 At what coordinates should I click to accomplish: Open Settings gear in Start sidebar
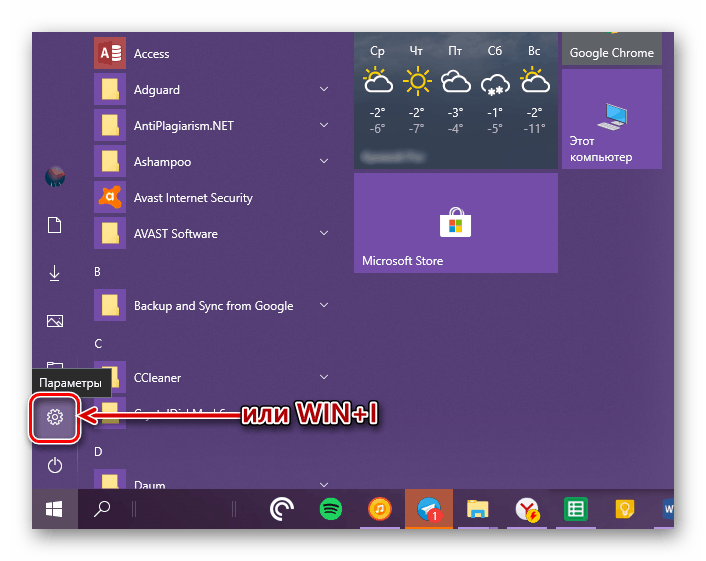point(55,417)
